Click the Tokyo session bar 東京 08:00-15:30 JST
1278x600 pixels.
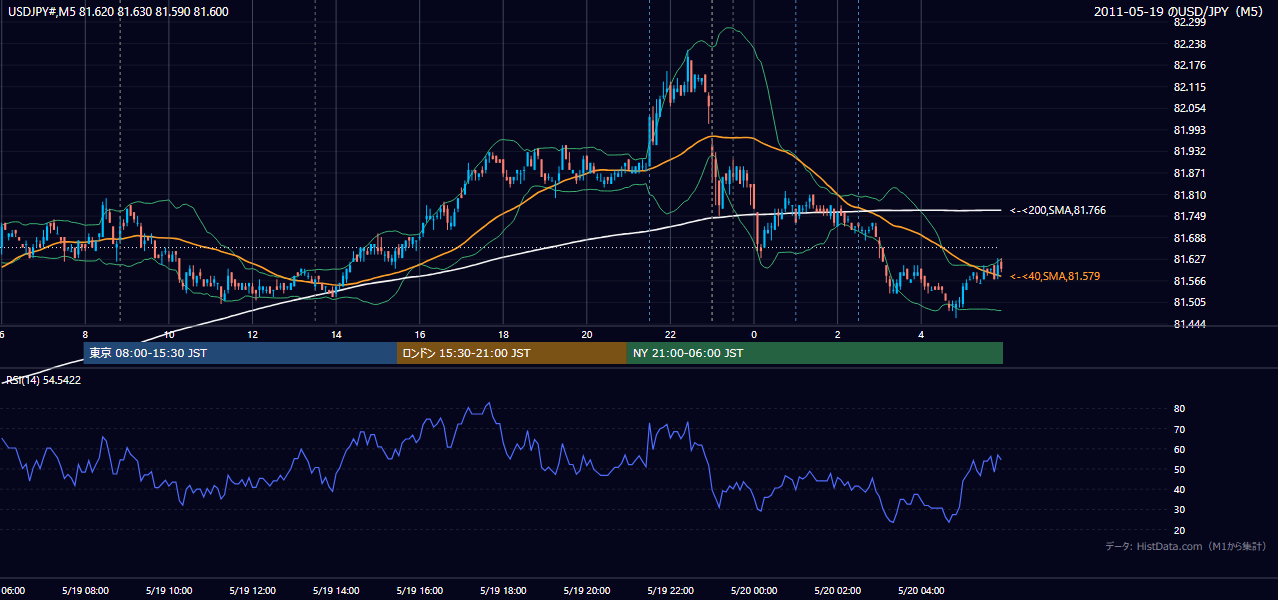tap(240, 353)
